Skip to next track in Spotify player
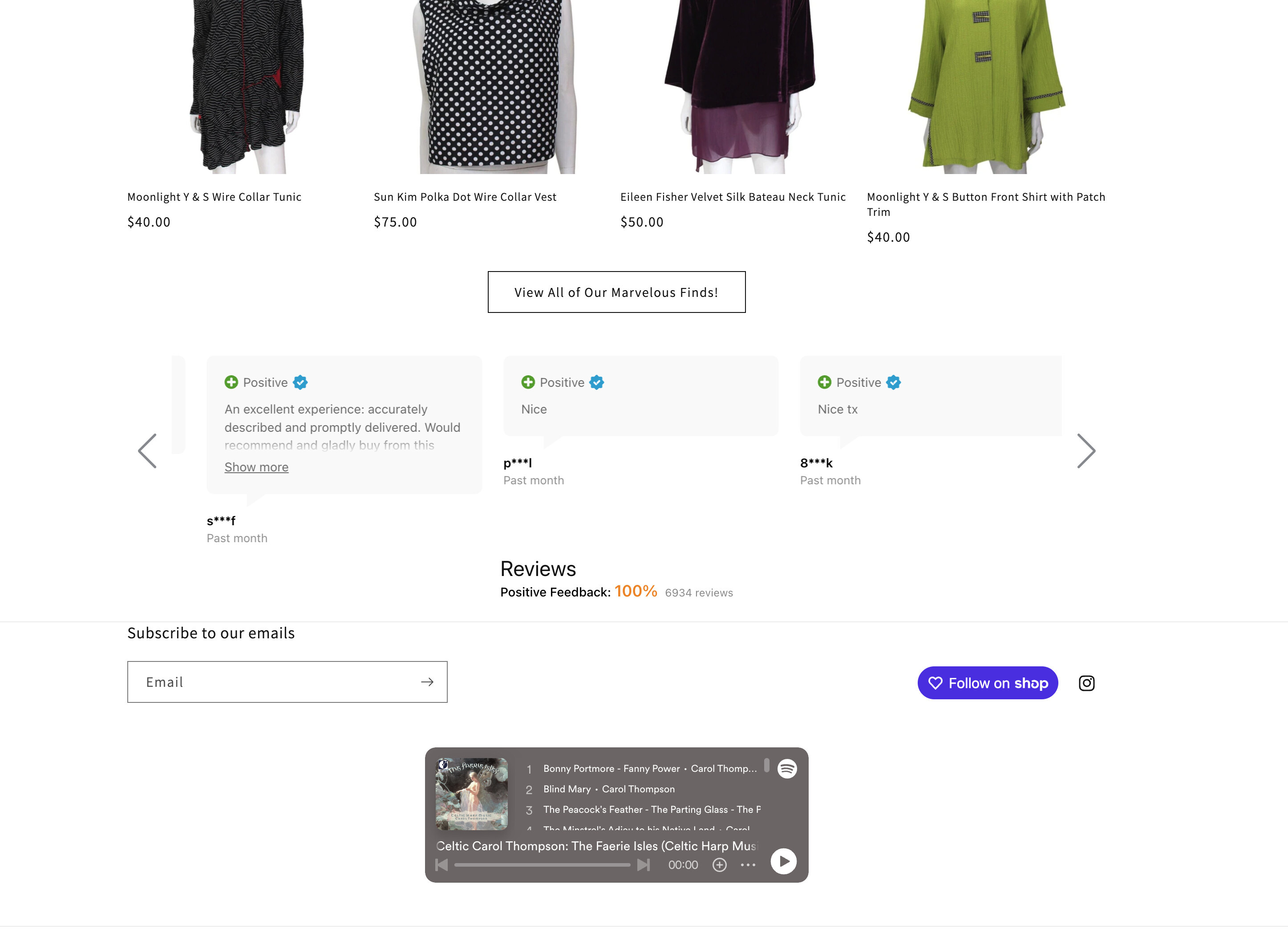Screen dimensions: 1288x941 pyautogui.click(x=644, y=865)
